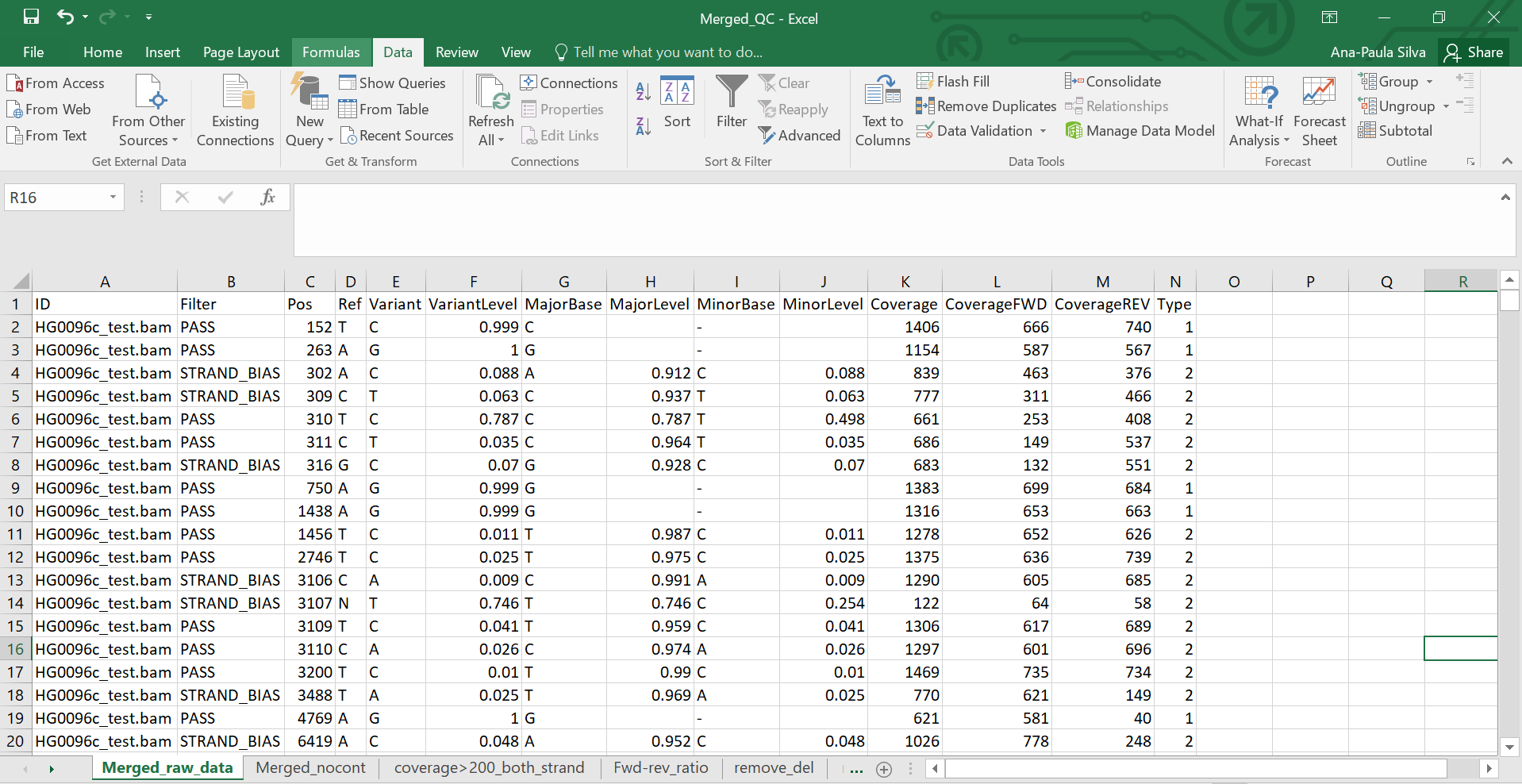Image resolution: width=1522 pixels, height=784 pixels.
Task: Select Flash Fill in Data Tools
Action: [954, 82]
